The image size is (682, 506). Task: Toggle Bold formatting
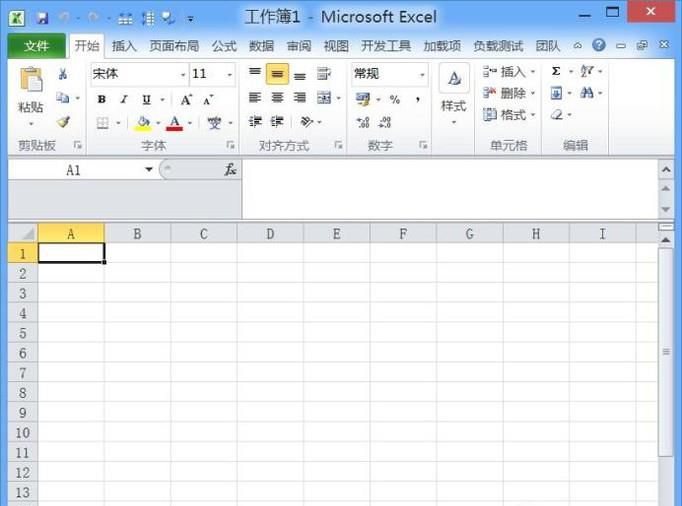102,99
